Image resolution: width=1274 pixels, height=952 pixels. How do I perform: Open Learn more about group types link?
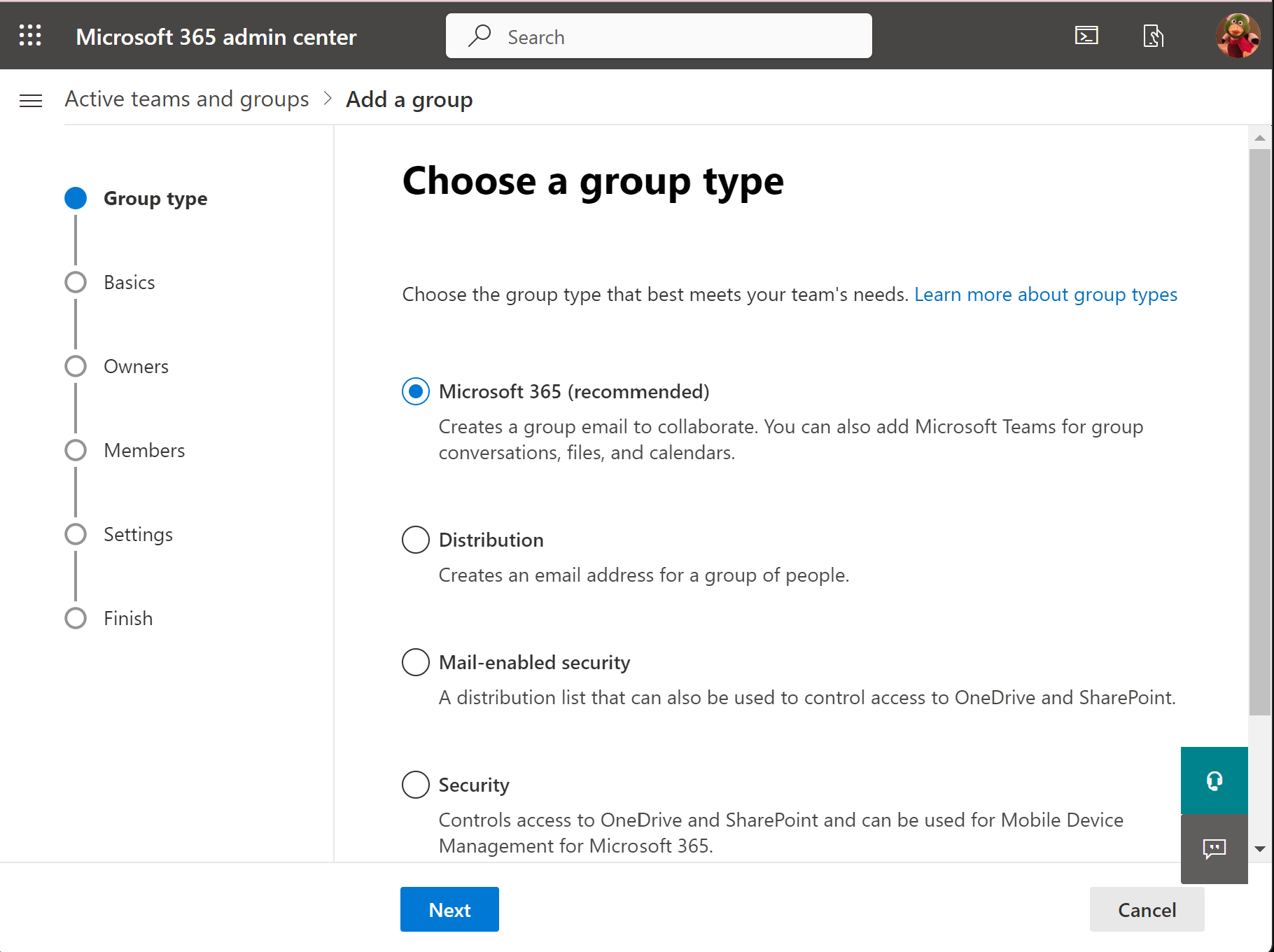coord(1046,295)
